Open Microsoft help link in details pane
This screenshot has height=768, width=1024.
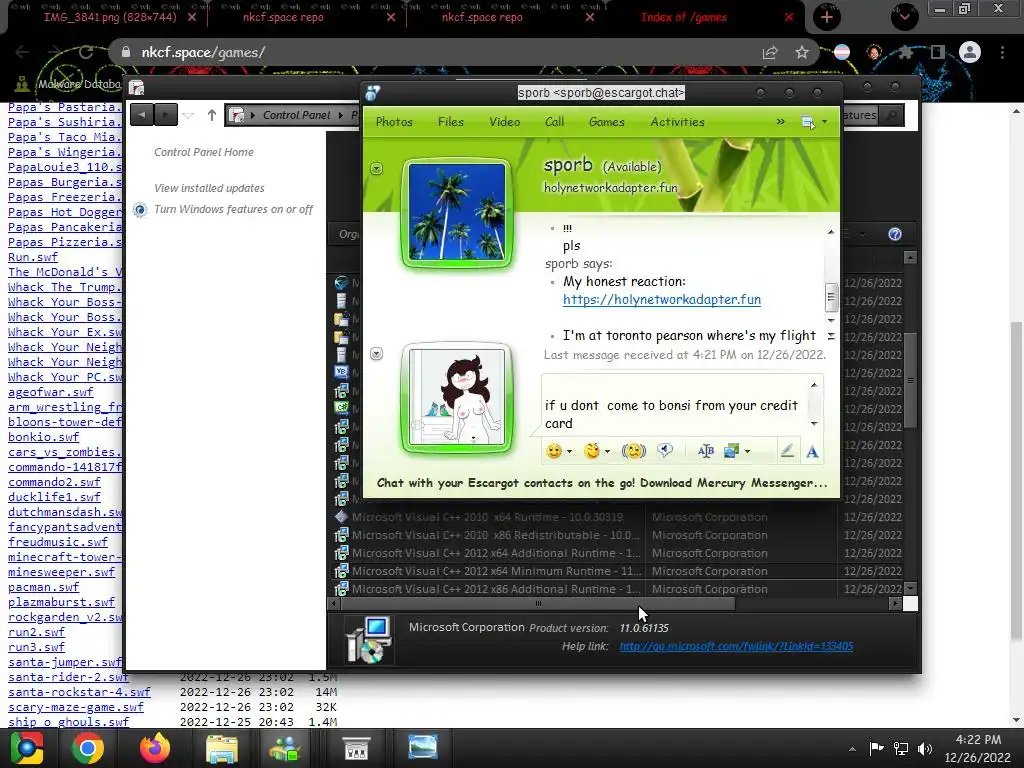tap(736, 647)
